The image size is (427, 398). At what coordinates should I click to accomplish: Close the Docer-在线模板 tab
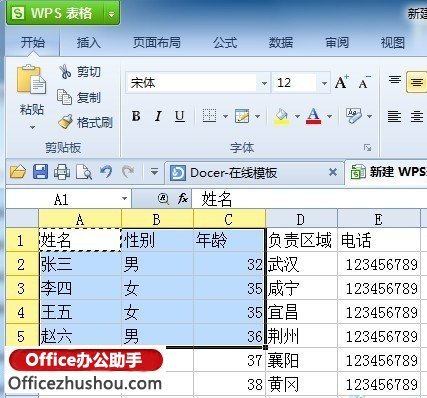point(333,172)
